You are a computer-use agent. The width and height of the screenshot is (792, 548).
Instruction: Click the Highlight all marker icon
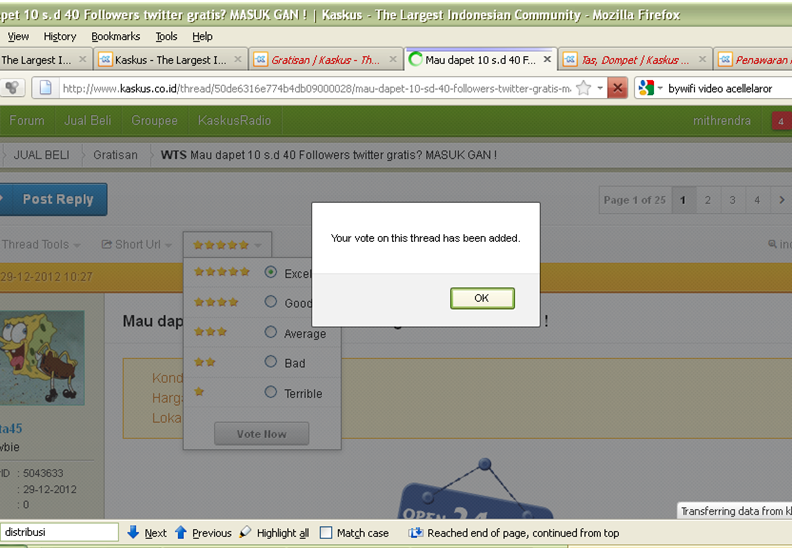245,532
